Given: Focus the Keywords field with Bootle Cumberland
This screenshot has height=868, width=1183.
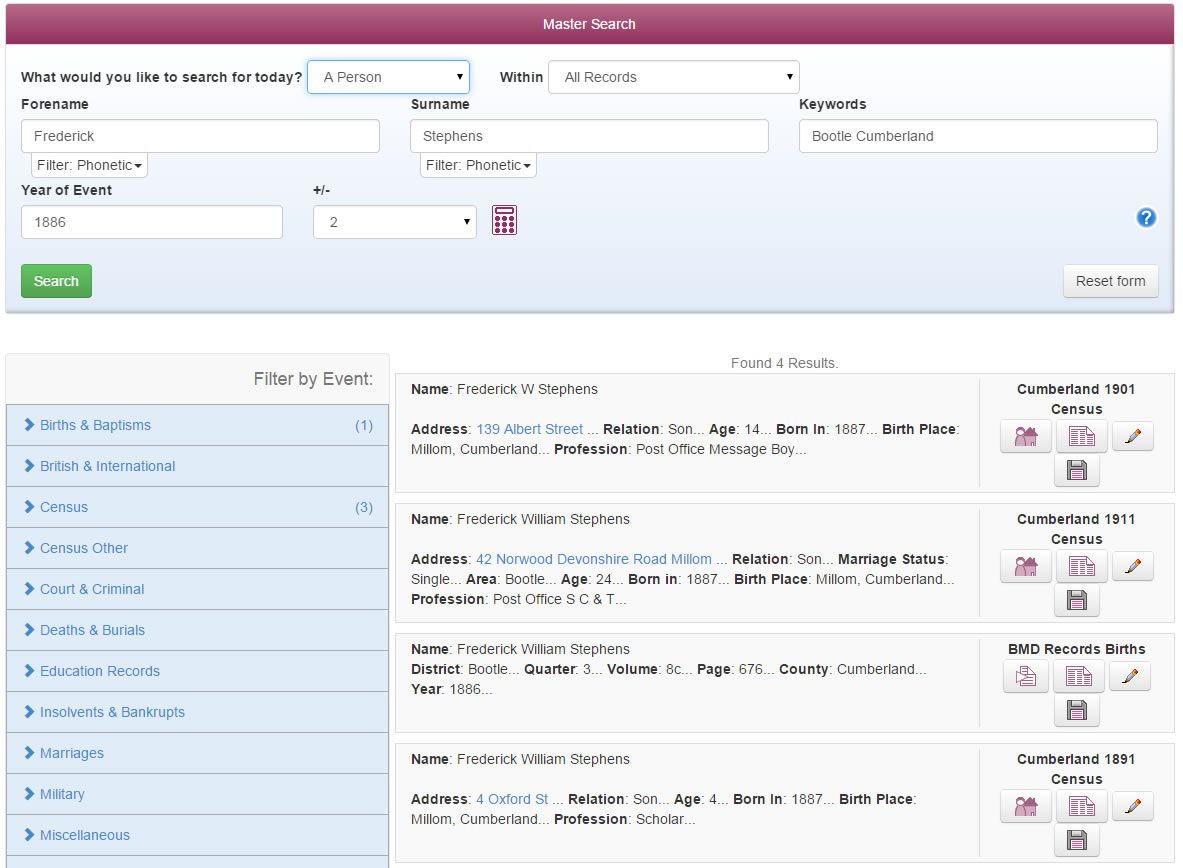Looking at the screenshot, I should coord(978,136).
